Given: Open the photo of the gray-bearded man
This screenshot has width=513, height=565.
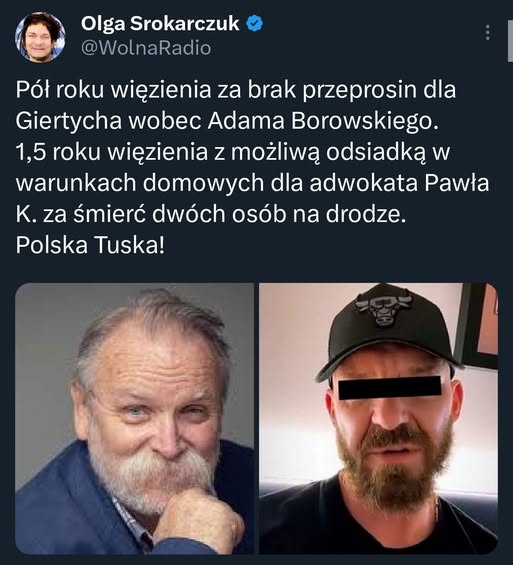Looking at the screenshot, I should tap(134, 418).
